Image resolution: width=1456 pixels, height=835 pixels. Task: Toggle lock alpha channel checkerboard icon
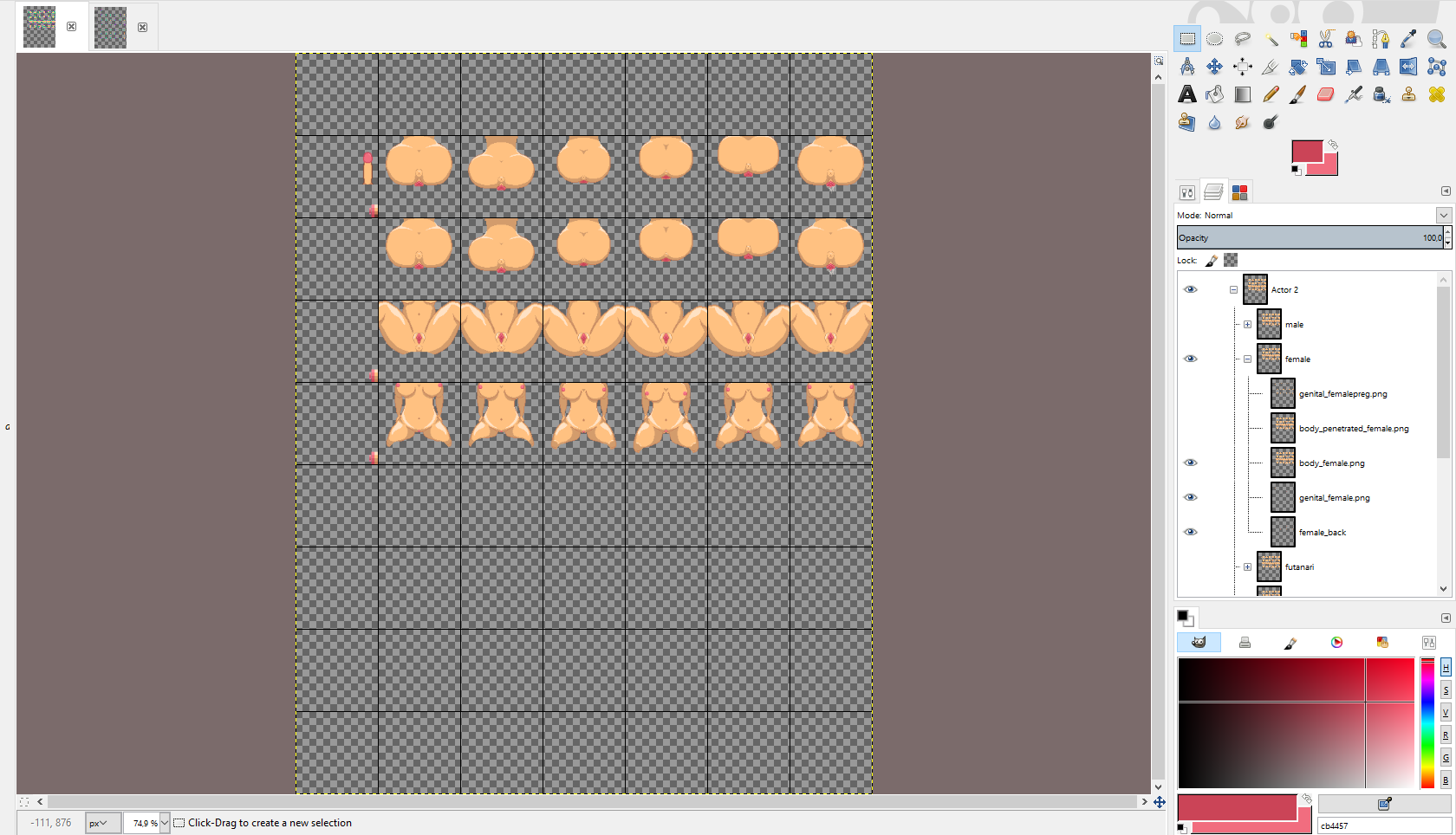click(1231, 260)
